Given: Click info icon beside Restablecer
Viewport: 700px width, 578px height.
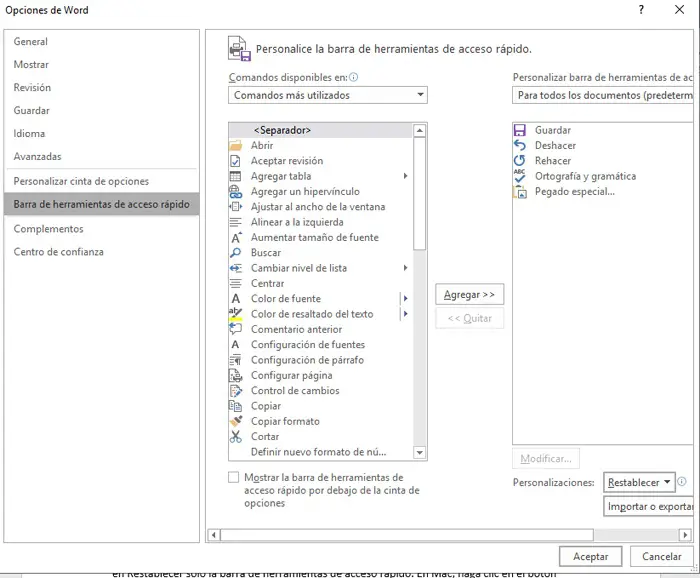Looking at the screenshot, I should [682, 482].
